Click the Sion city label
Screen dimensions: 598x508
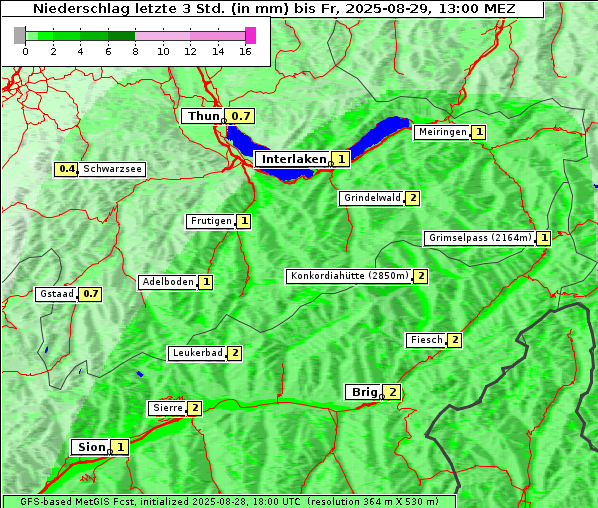(91, 447)
